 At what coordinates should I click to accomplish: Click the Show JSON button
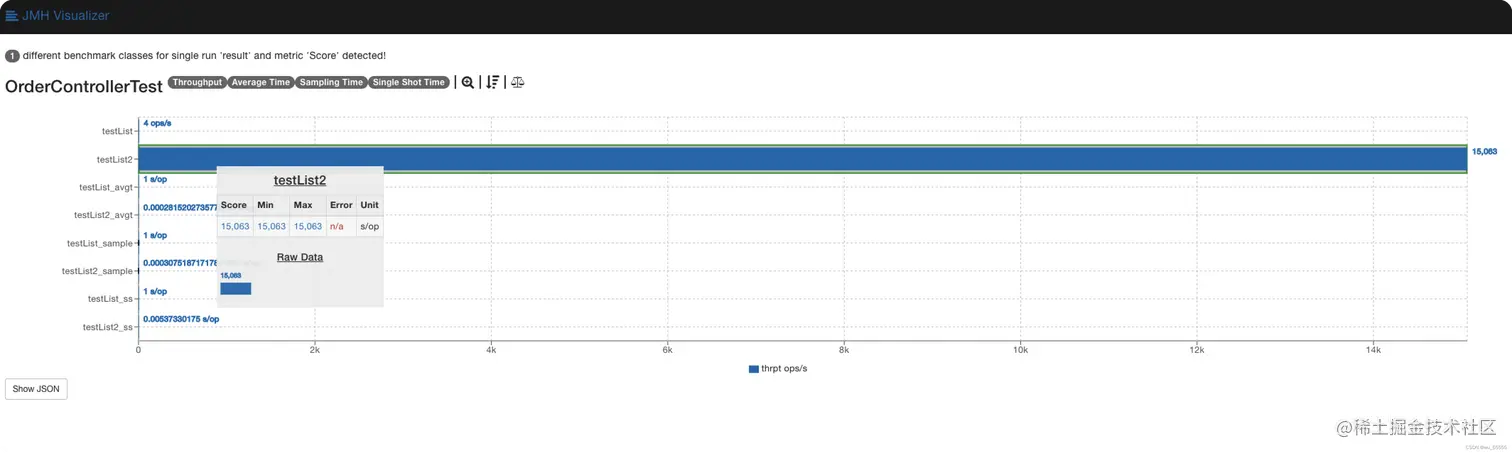tap(36, 389)
